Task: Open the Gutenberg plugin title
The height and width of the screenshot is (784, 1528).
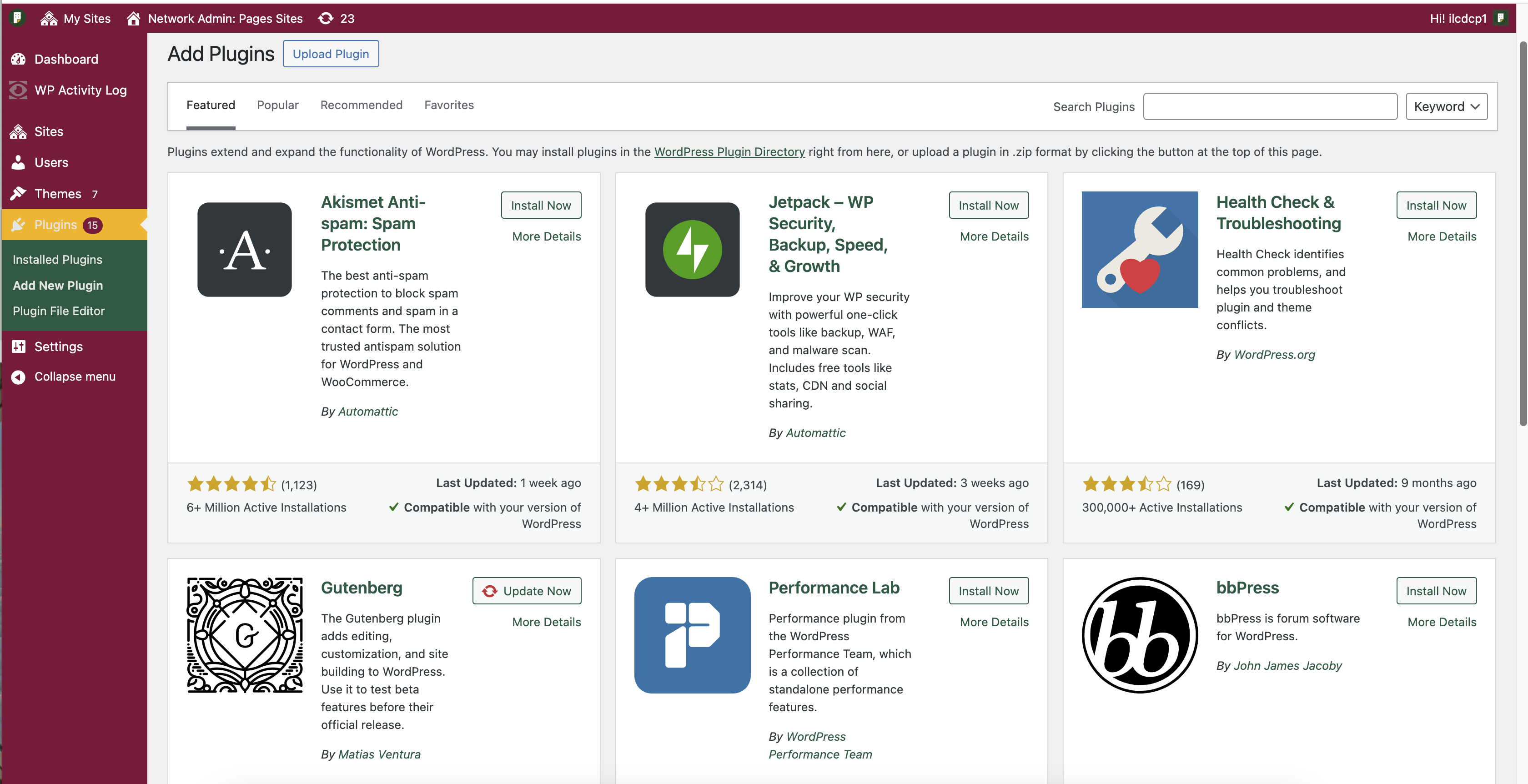Action: [x=361, y=588]
